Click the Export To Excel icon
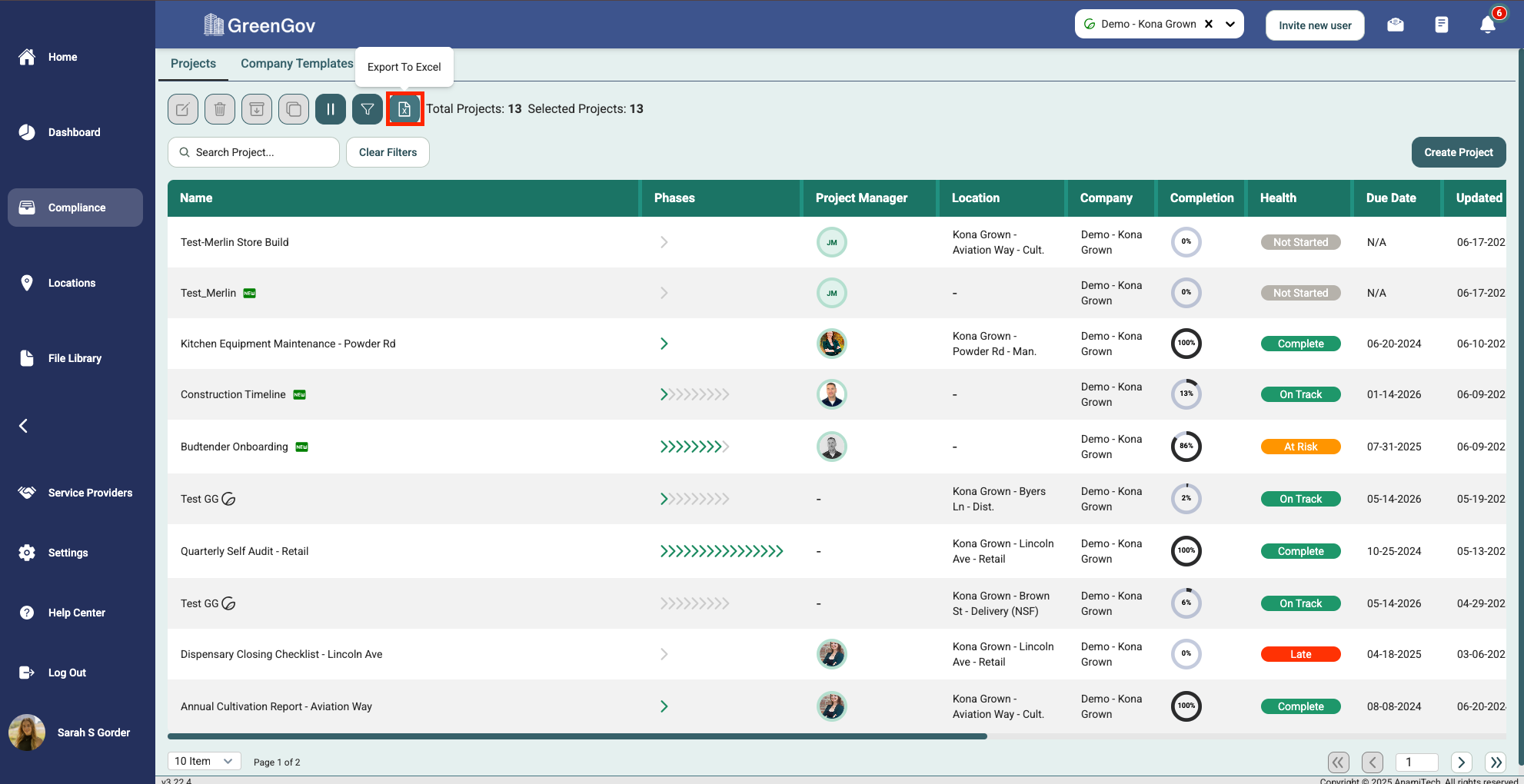This screenshot has width=1524, height=784. pos(404,109)
